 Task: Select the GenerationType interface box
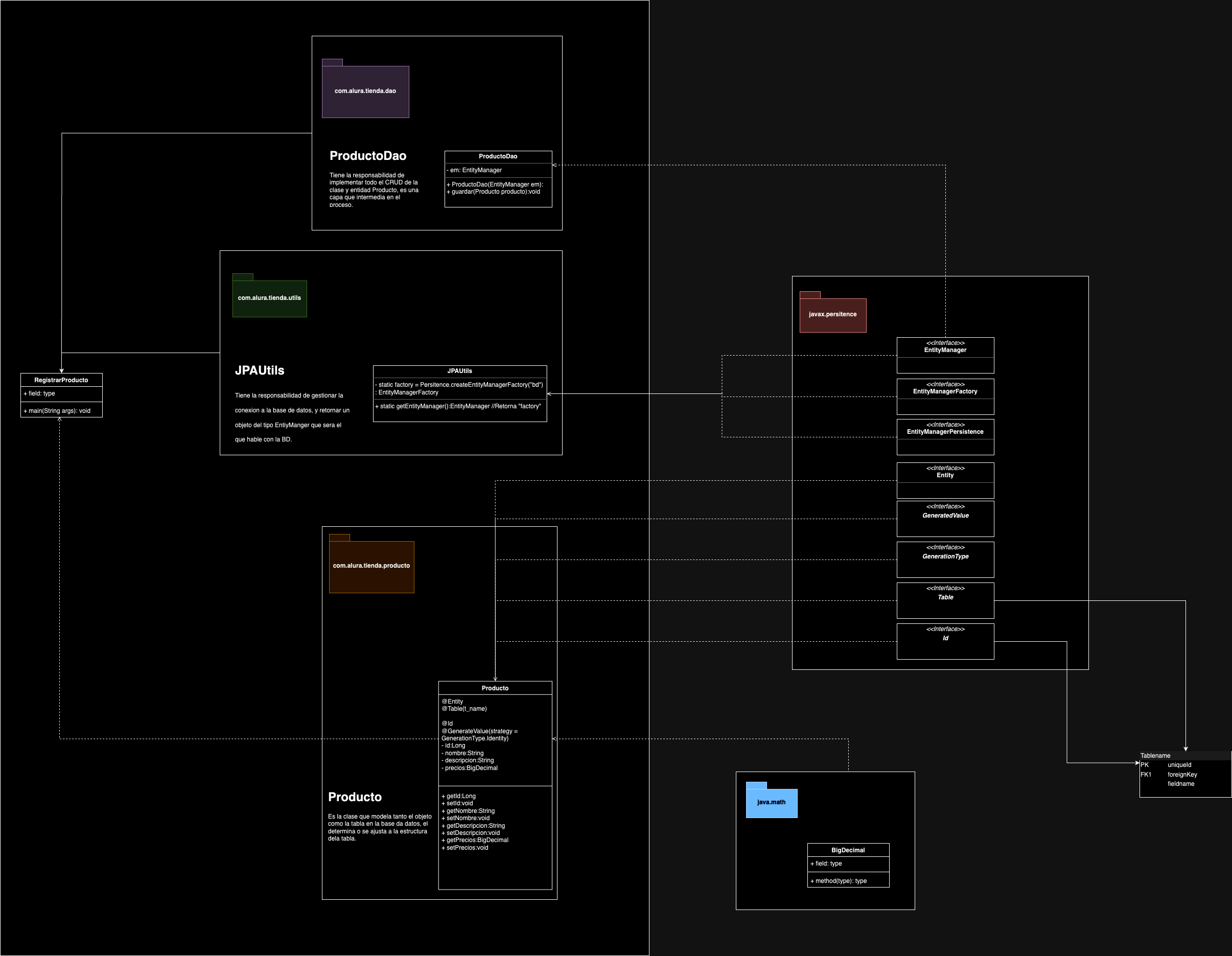pyautogui.click(x=945, y=559)
